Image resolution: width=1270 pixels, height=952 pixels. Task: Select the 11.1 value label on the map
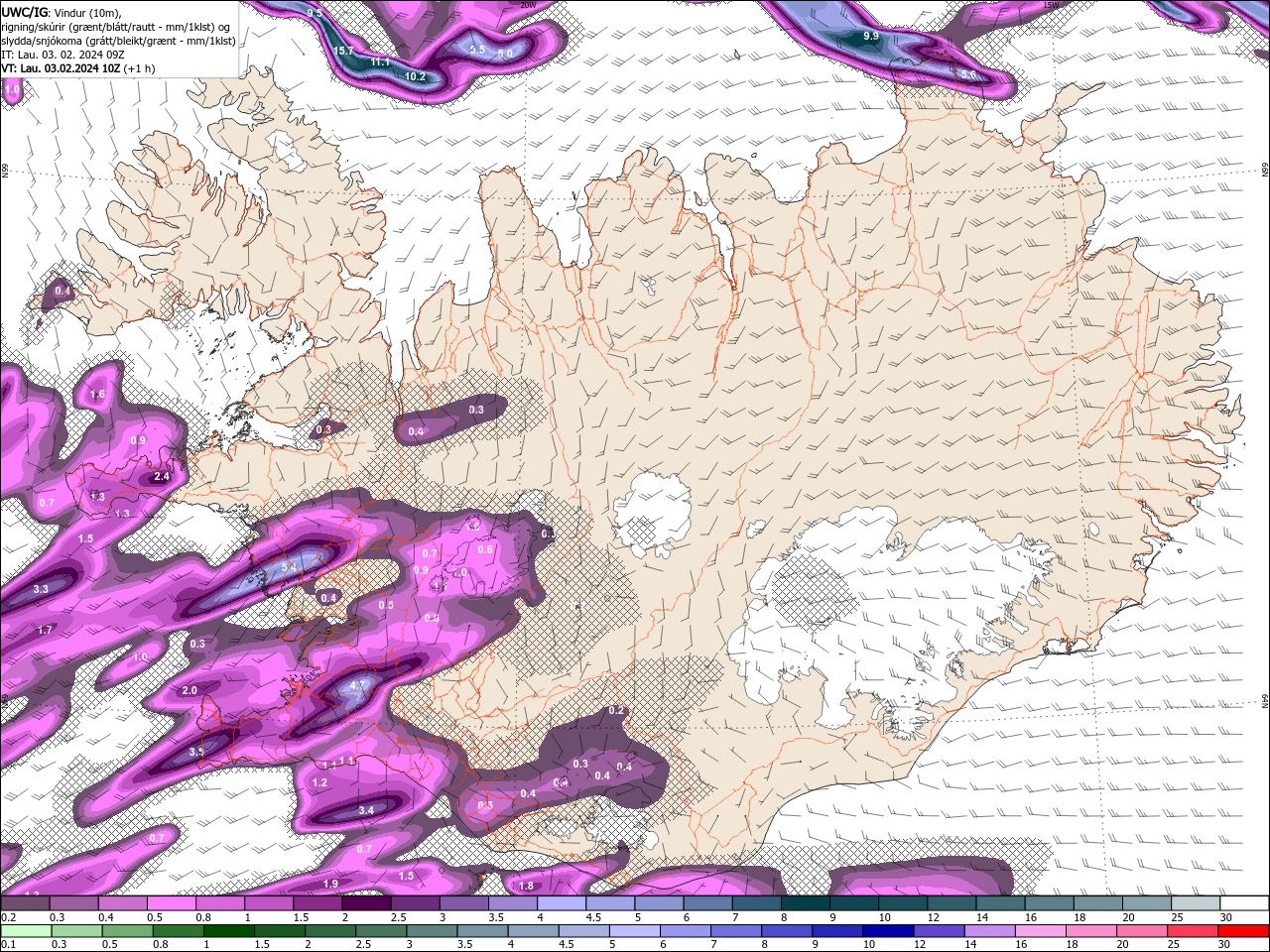coord(379,62)
